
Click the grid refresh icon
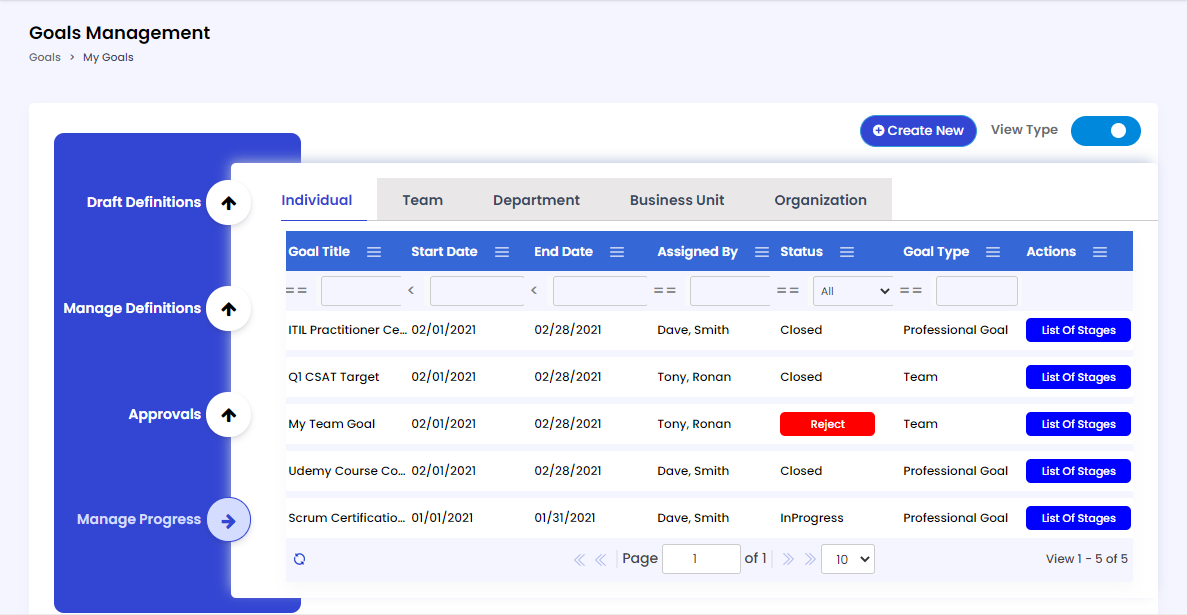299,559
